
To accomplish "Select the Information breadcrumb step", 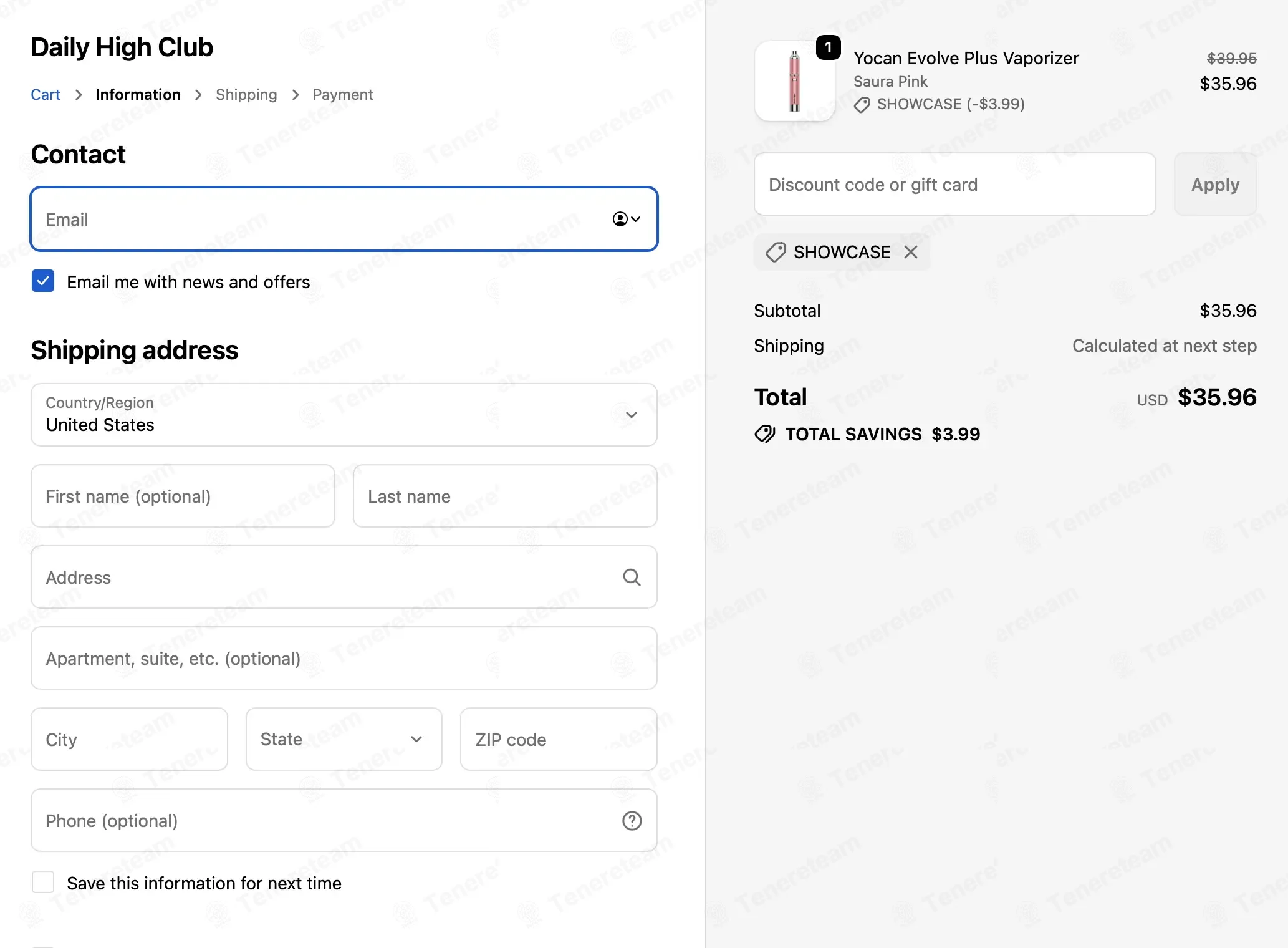I will [x=138, y=95].
